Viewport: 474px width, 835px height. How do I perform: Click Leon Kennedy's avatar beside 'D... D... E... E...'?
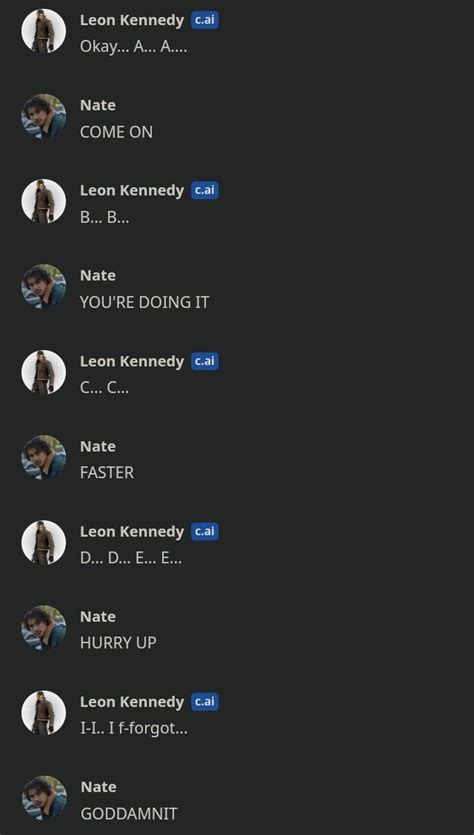pos(44,542)
